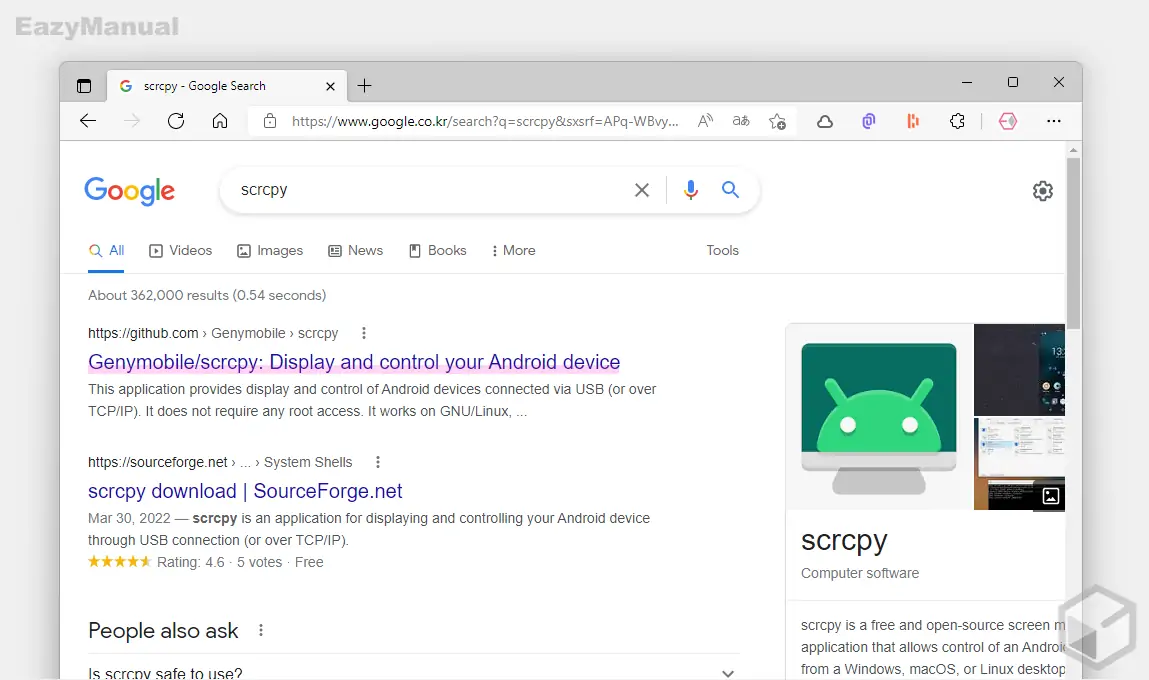Open Google settings gear

pyautogui.click(x=1042, y=191)
